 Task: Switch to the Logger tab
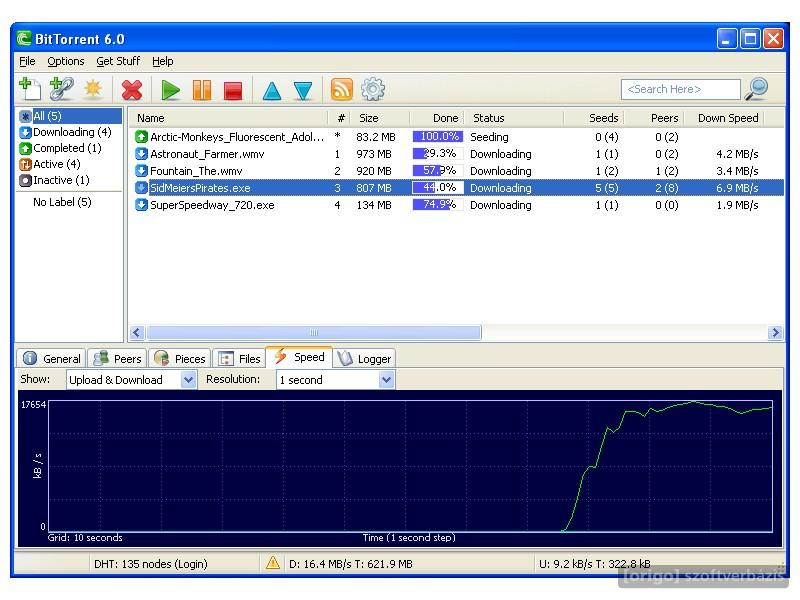tap(364, 359)
